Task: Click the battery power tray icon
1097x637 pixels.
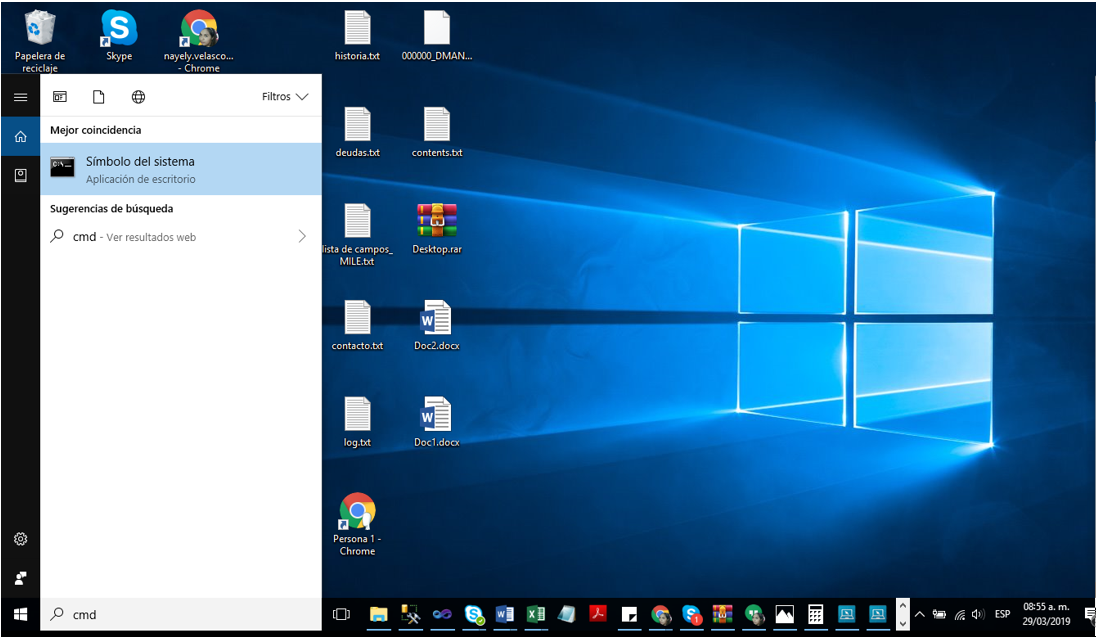Action: tap(940, 615)
